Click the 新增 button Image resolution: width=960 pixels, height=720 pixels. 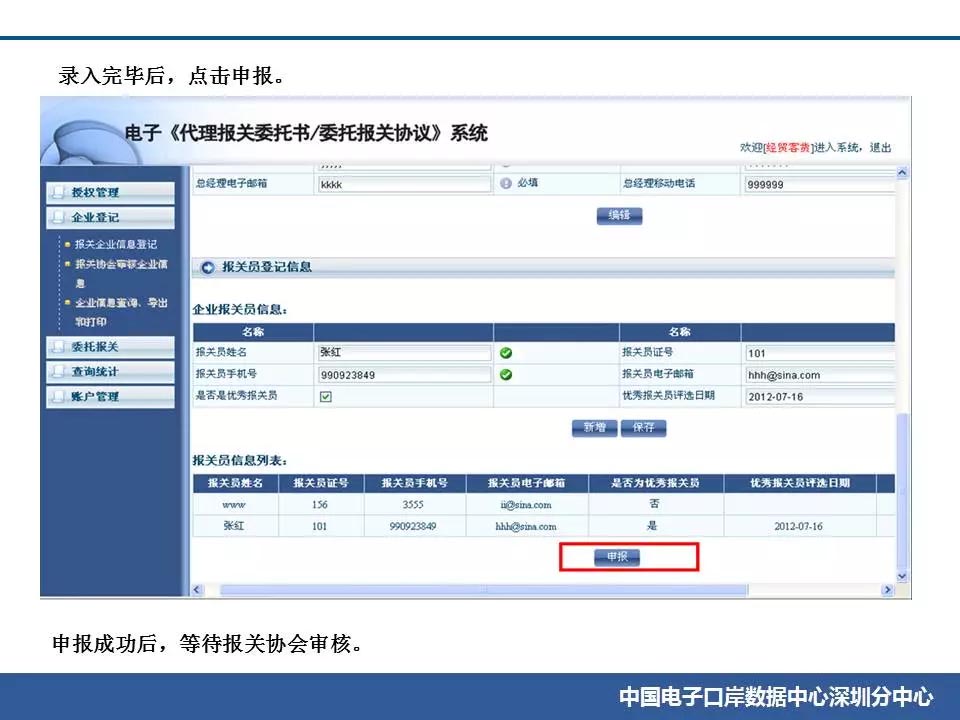tap(594, 427)
